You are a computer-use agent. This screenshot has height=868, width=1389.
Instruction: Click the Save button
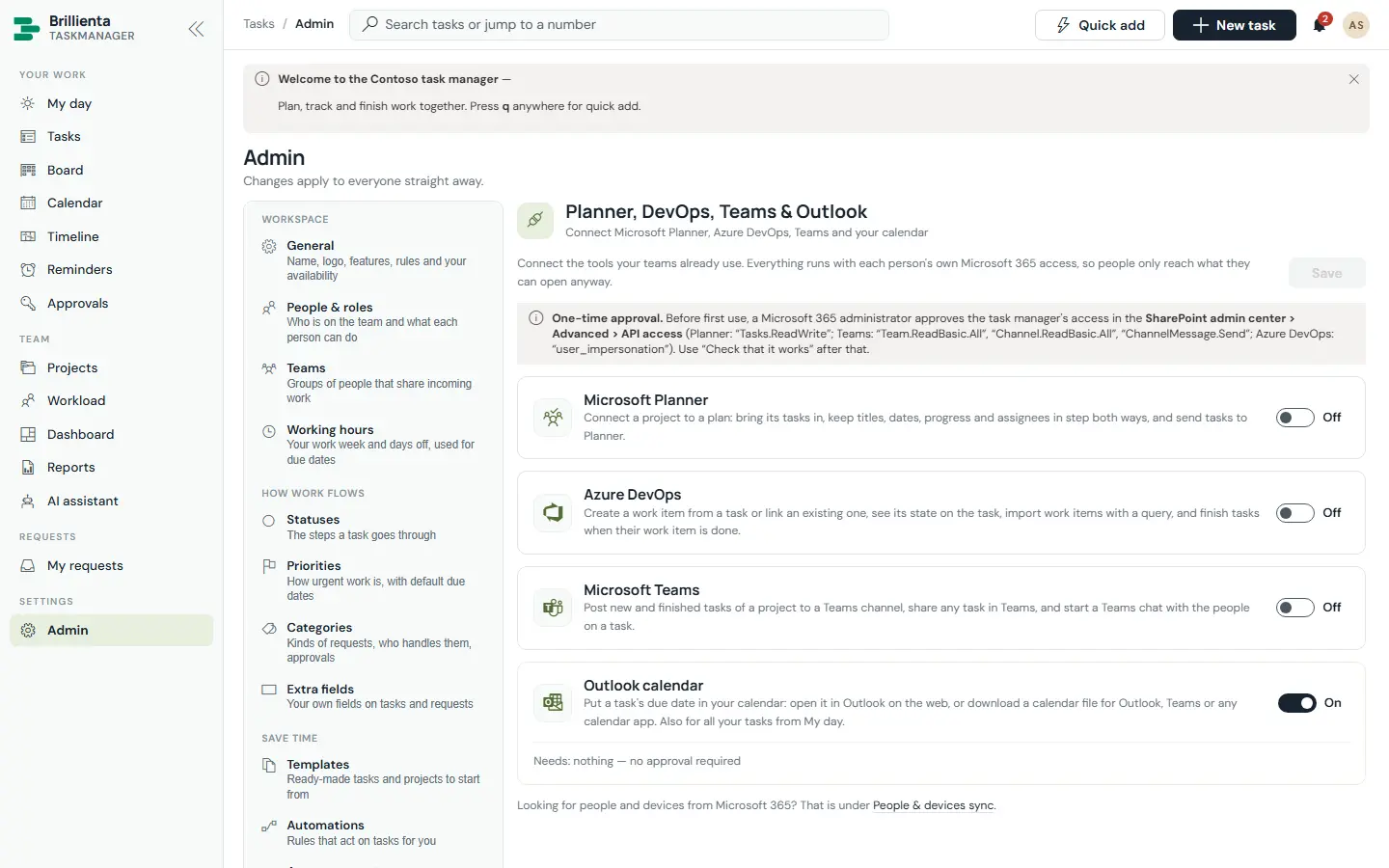1327,273
